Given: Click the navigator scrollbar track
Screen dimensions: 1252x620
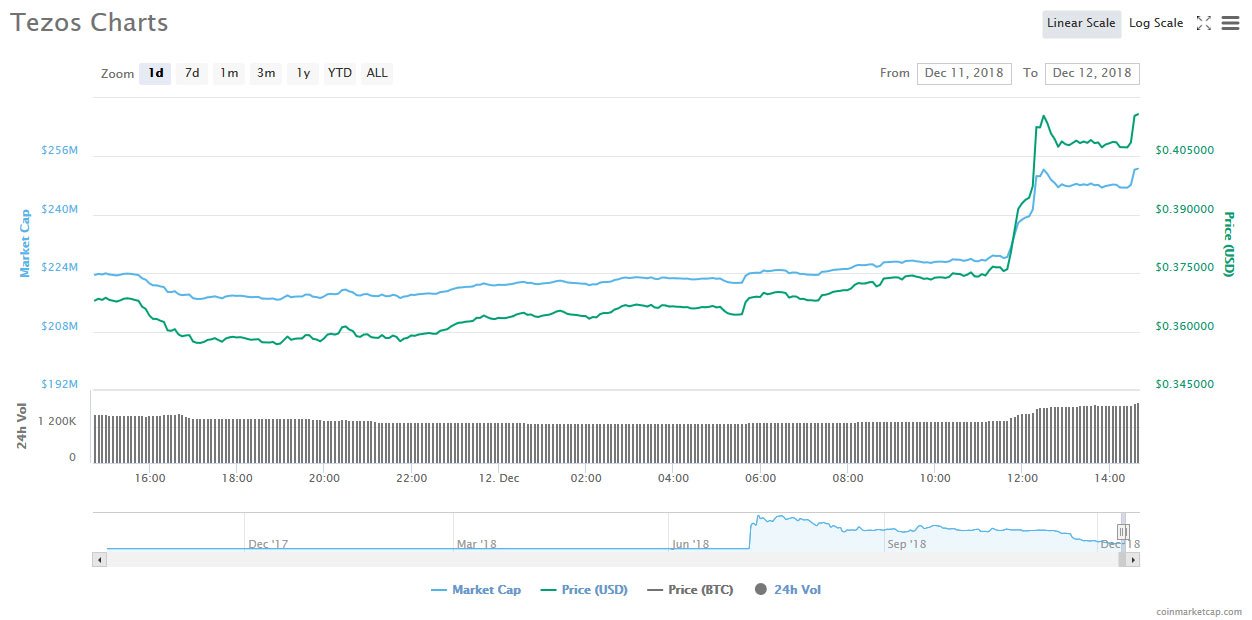Looking at the screenshot, I should [x=615, y=560].
